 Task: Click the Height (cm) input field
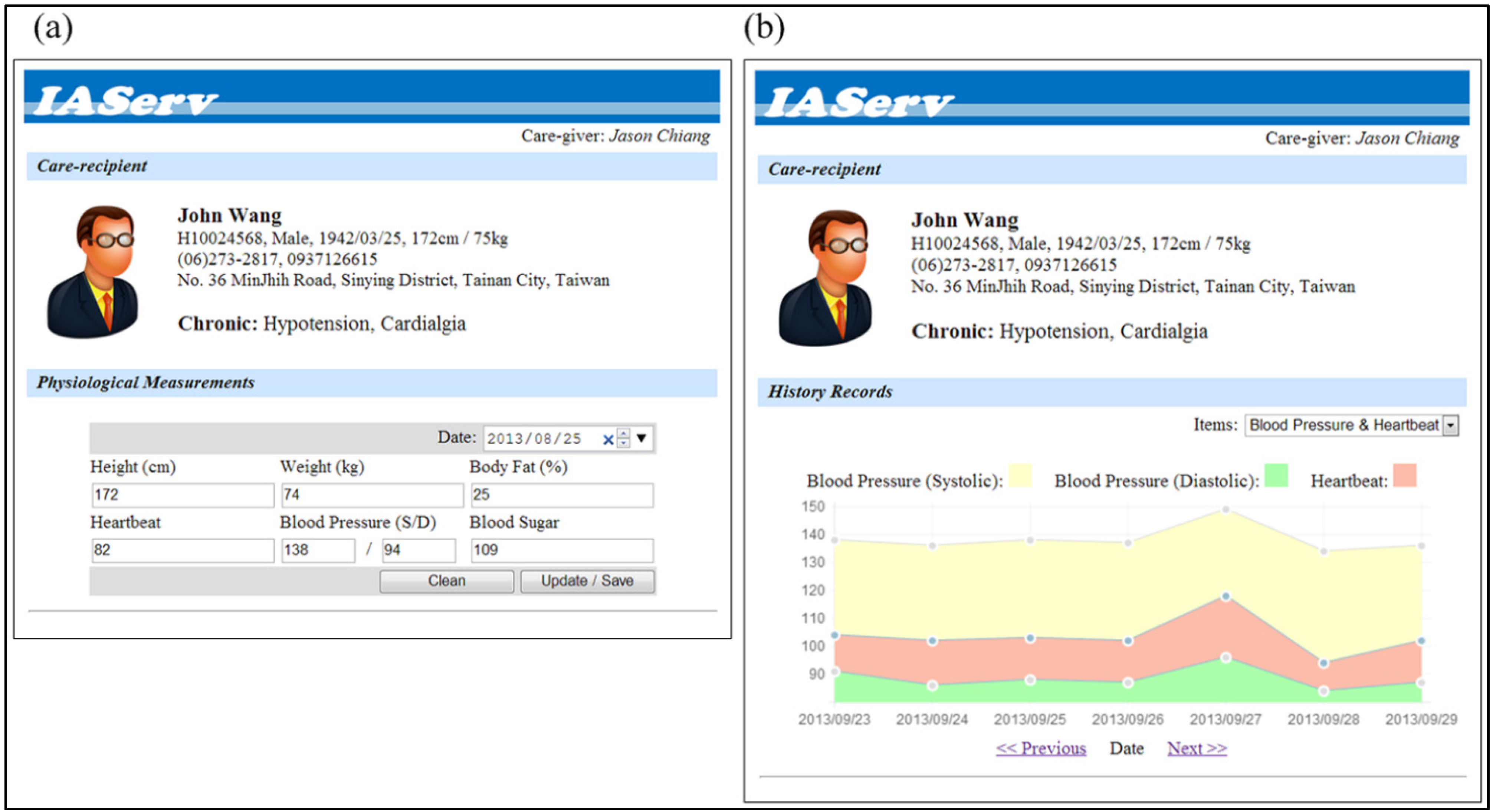click(183, 495)
